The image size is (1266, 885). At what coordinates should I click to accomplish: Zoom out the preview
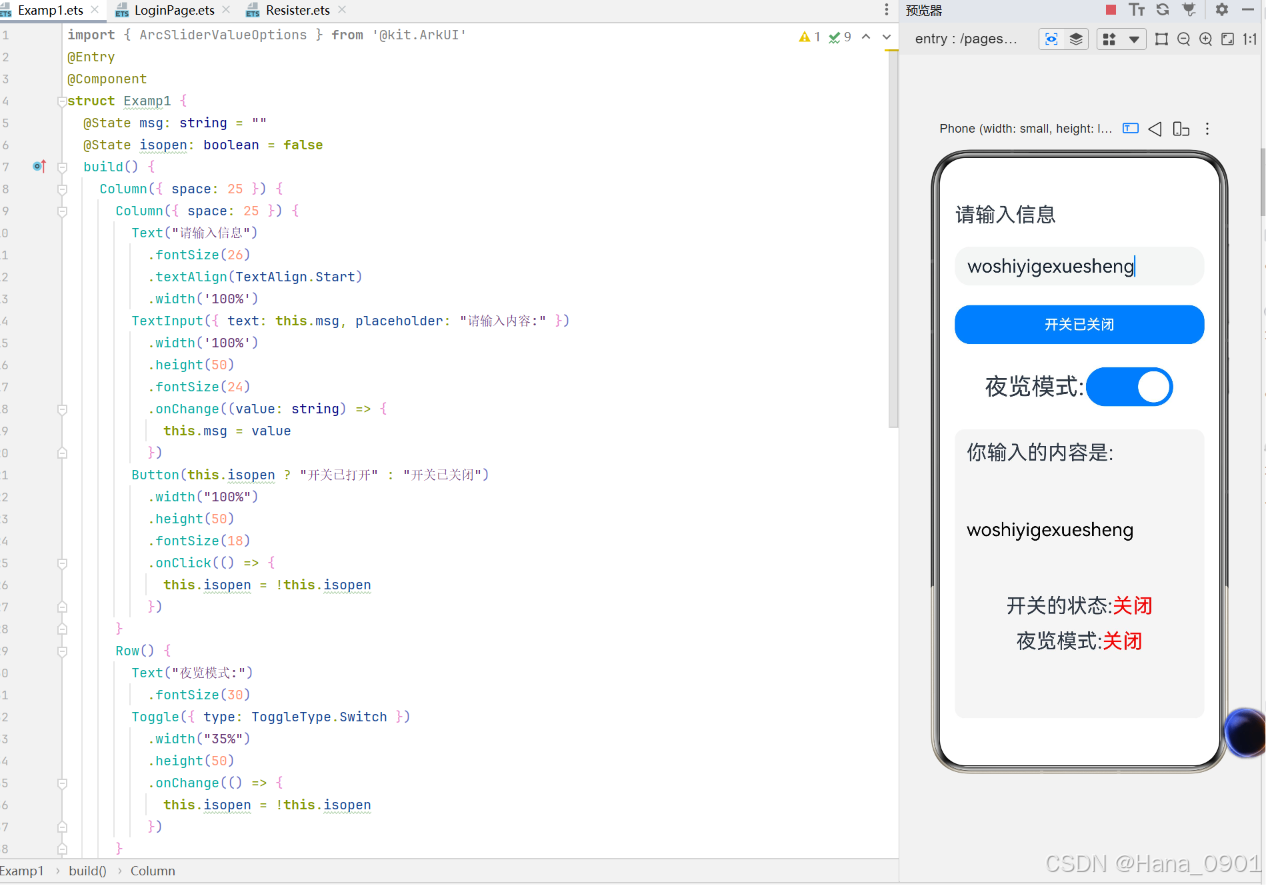[x=1183, y=39]
